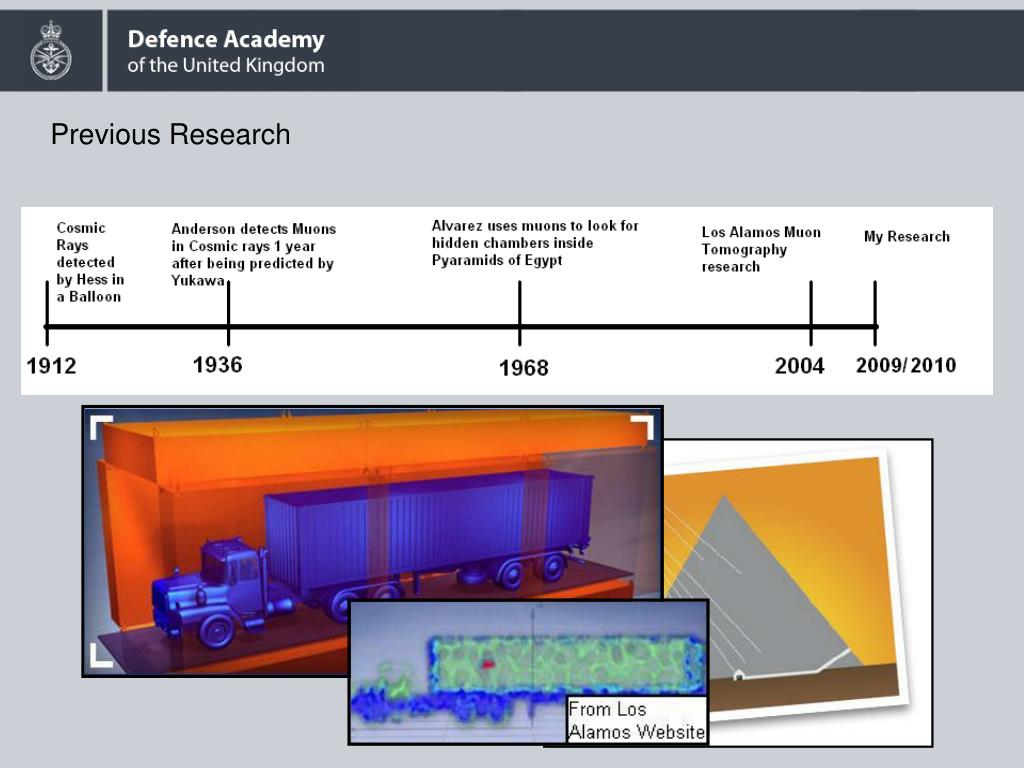Click the top-left corner bracket of truck image

click(x=101, y=427)
